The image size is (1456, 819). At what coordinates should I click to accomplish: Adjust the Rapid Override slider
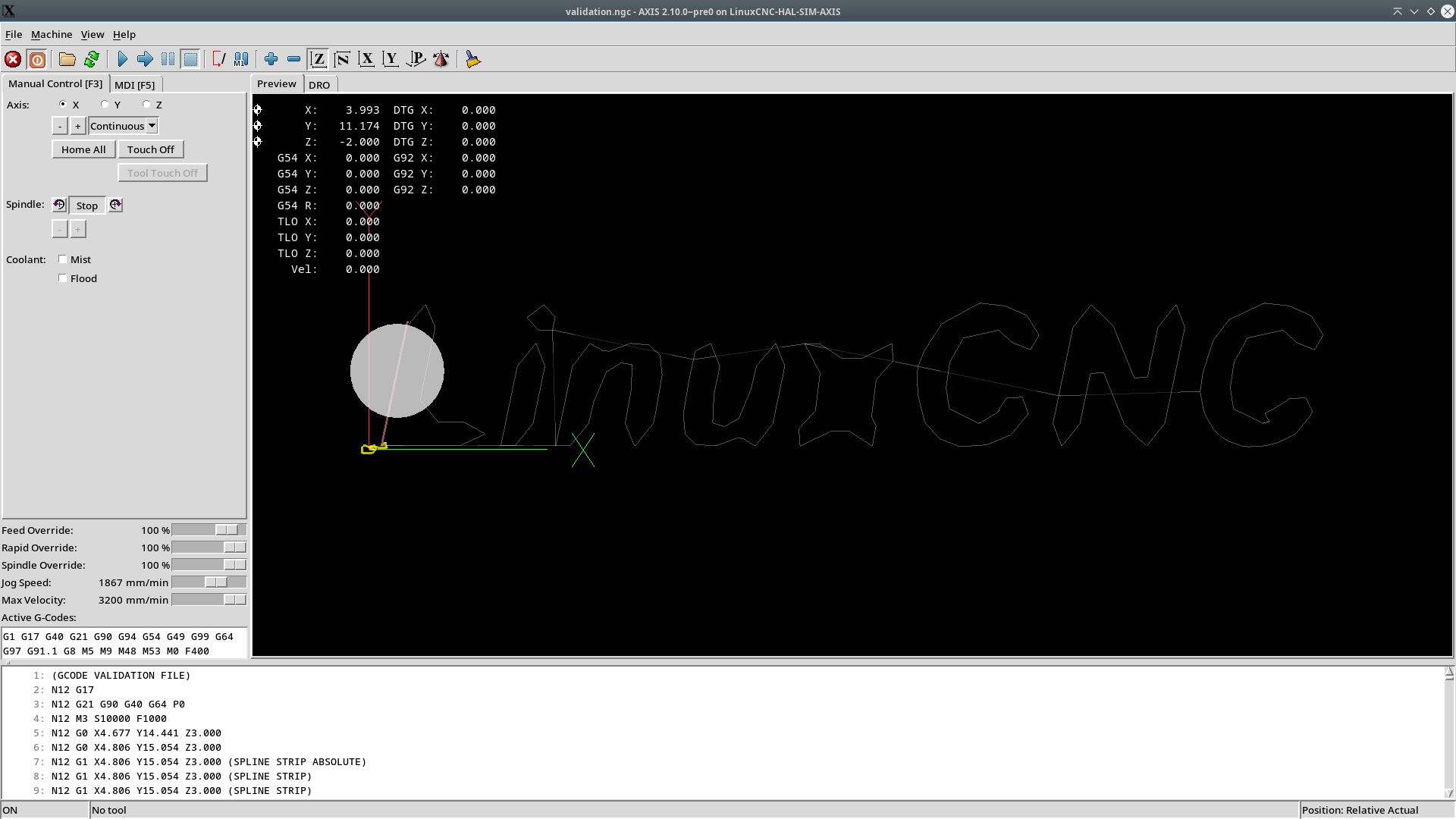(209, 548)
